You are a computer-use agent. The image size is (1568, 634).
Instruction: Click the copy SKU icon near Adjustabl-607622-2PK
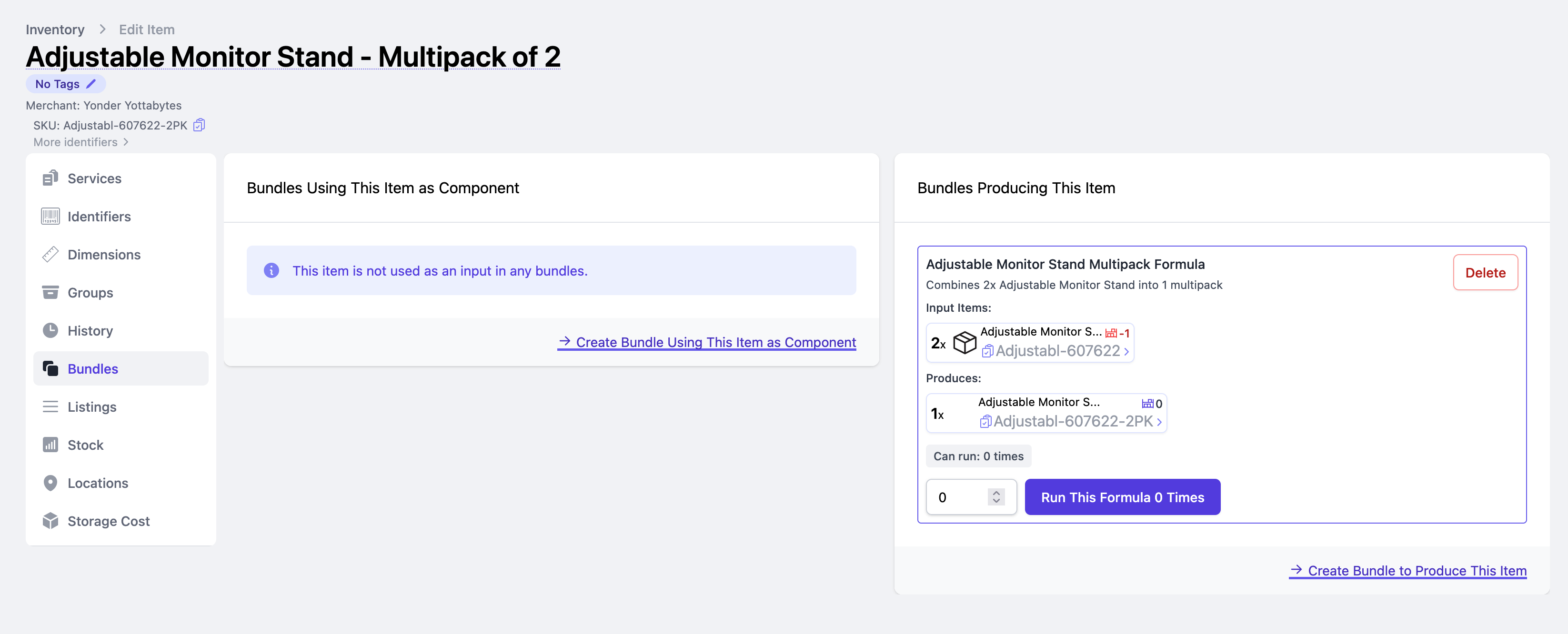coord(199,125)
